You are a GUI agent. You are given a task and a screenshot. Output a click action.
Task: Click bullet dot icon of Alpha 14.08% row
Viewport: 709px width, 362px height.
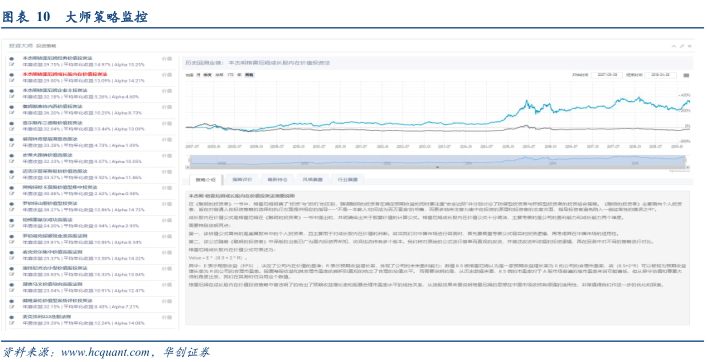click(x=12, y=317)
